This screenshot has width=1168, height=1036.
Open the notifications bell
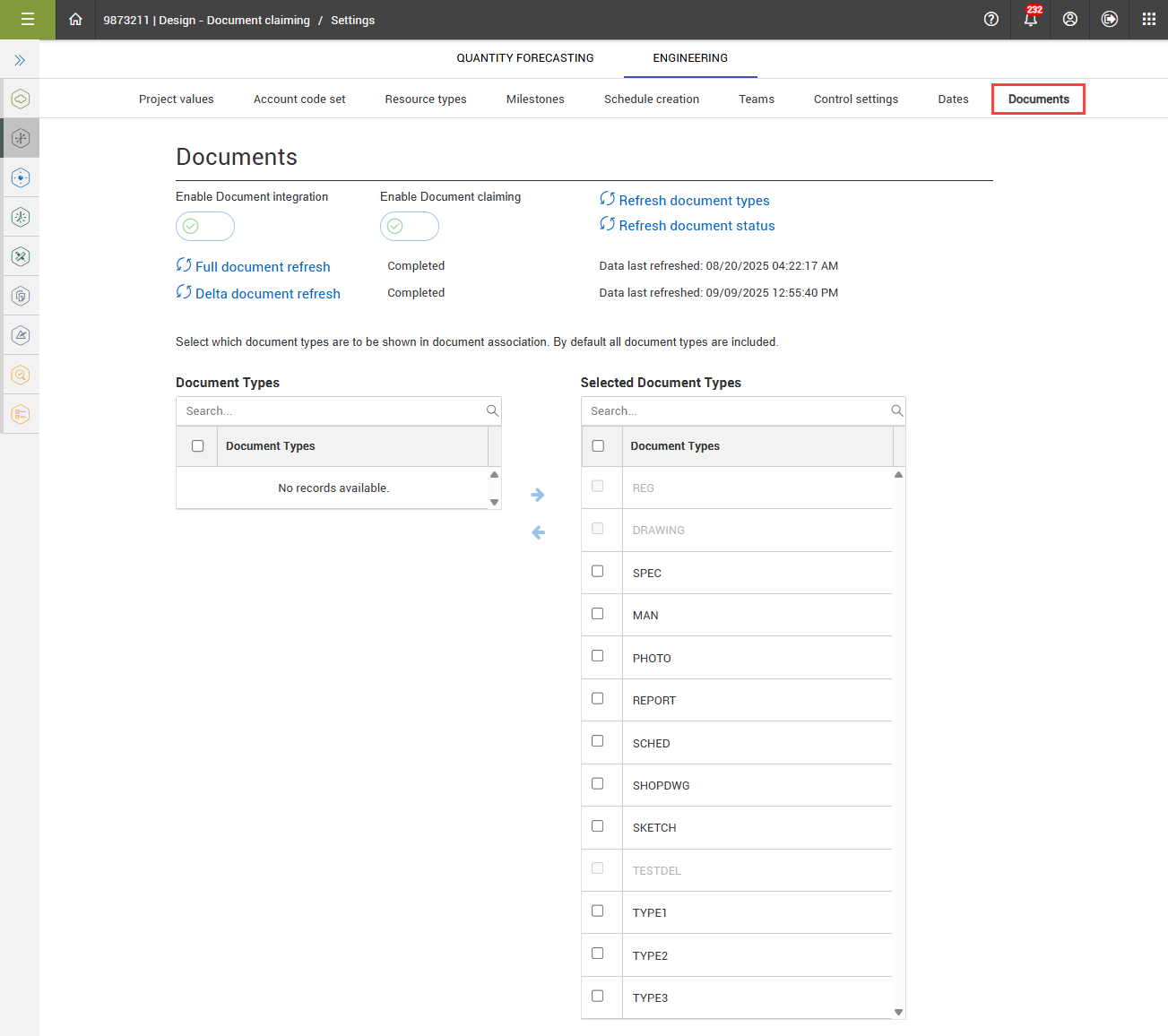tap(1030, 20)
